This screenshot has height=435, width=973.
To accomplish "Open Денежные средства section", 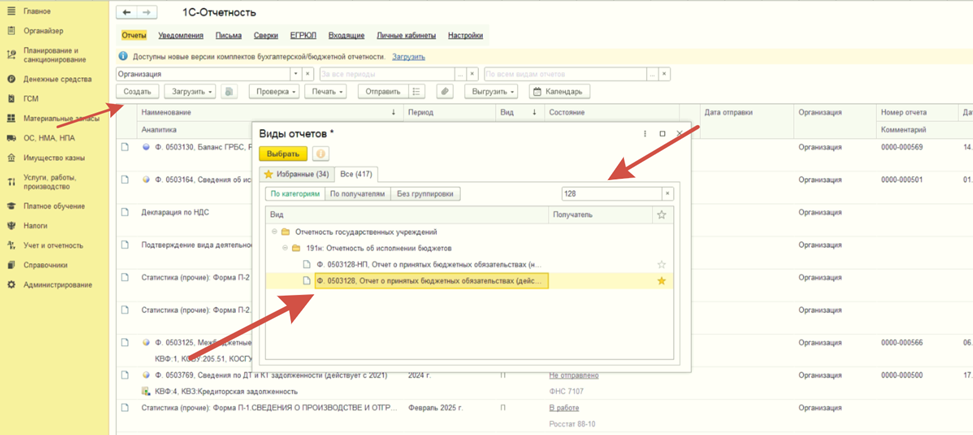I will (57, 79).
